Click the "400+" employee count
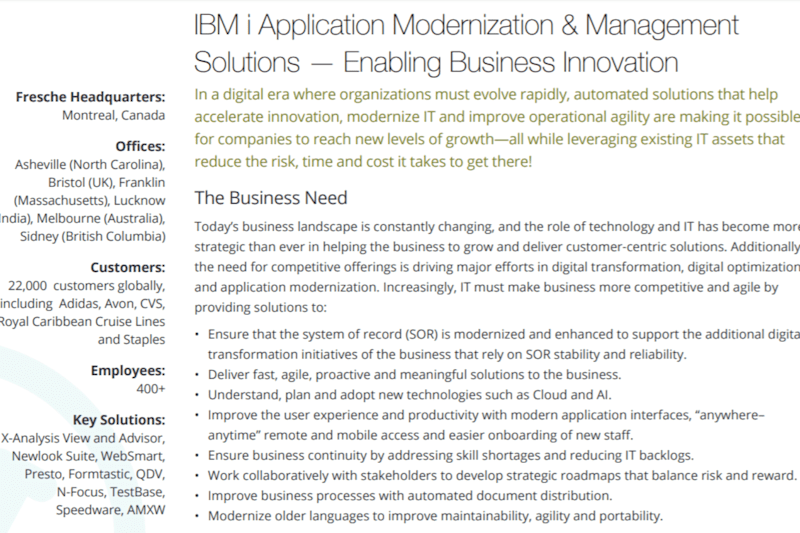The height and width of the screenshot is (533, 800). pyautogui.click(x=151, y=389)
